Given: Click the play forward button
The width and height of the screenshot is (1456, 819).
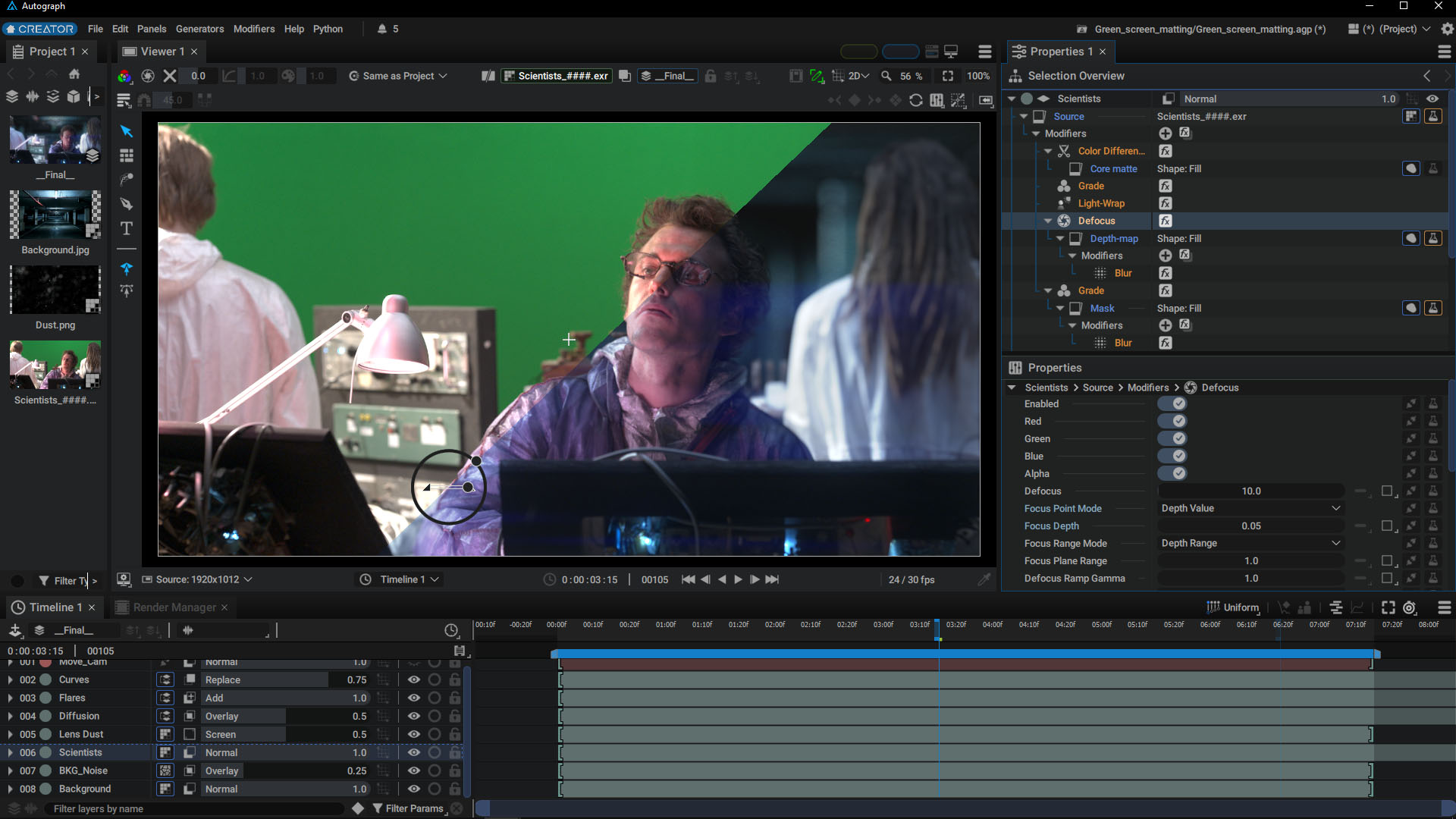Looking at the screenshot, I should point(738,579).
